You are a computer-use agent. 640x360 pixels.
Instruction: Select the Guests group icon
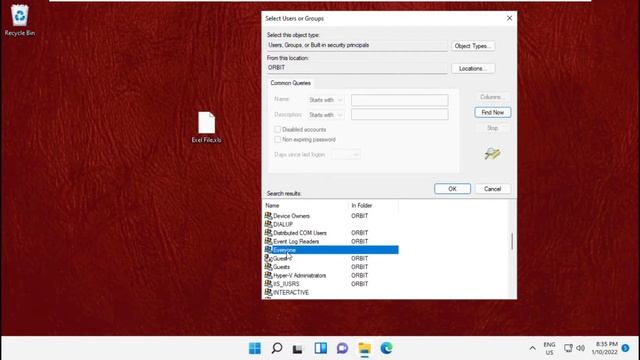[x=268, y=267]
